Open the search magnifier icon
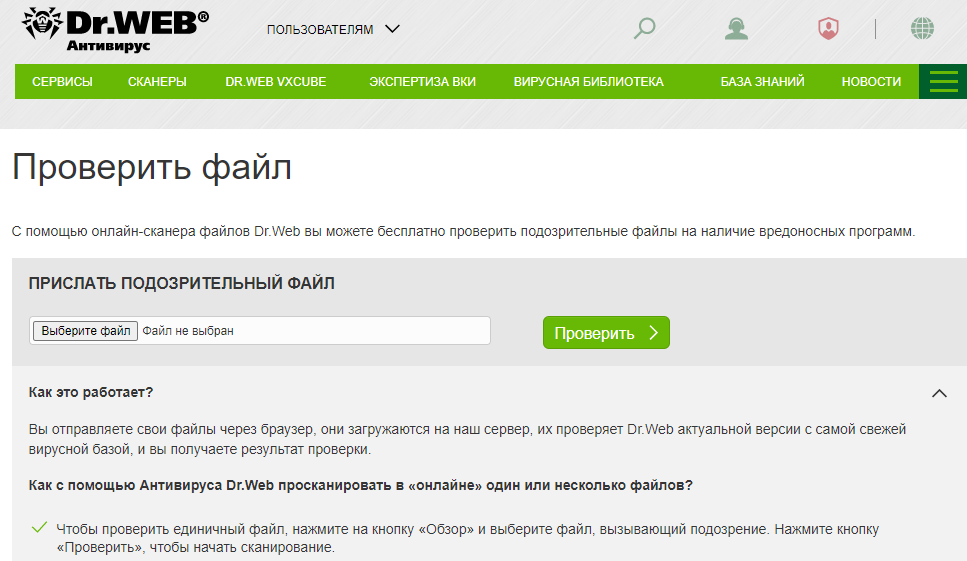This screenshot has height=561, width=967. pos(644,28)
